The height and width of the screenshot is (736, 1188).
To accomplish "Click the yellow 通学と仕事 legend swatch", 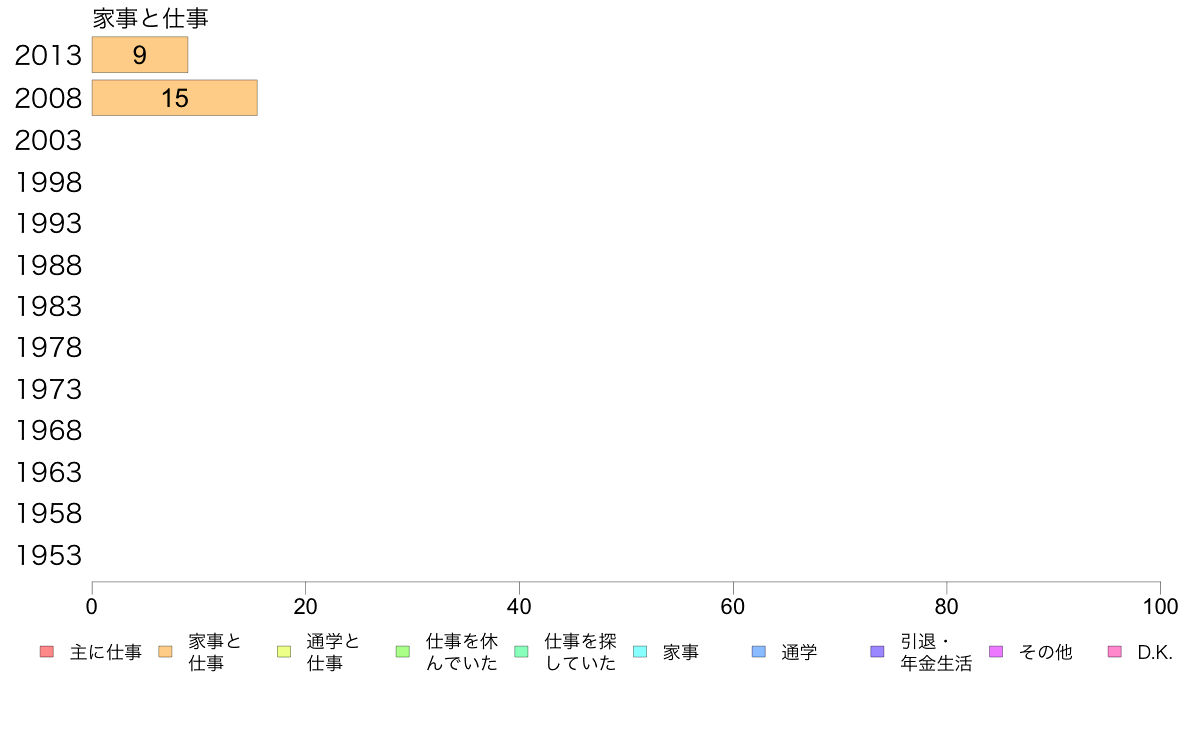I will [284, 652].
